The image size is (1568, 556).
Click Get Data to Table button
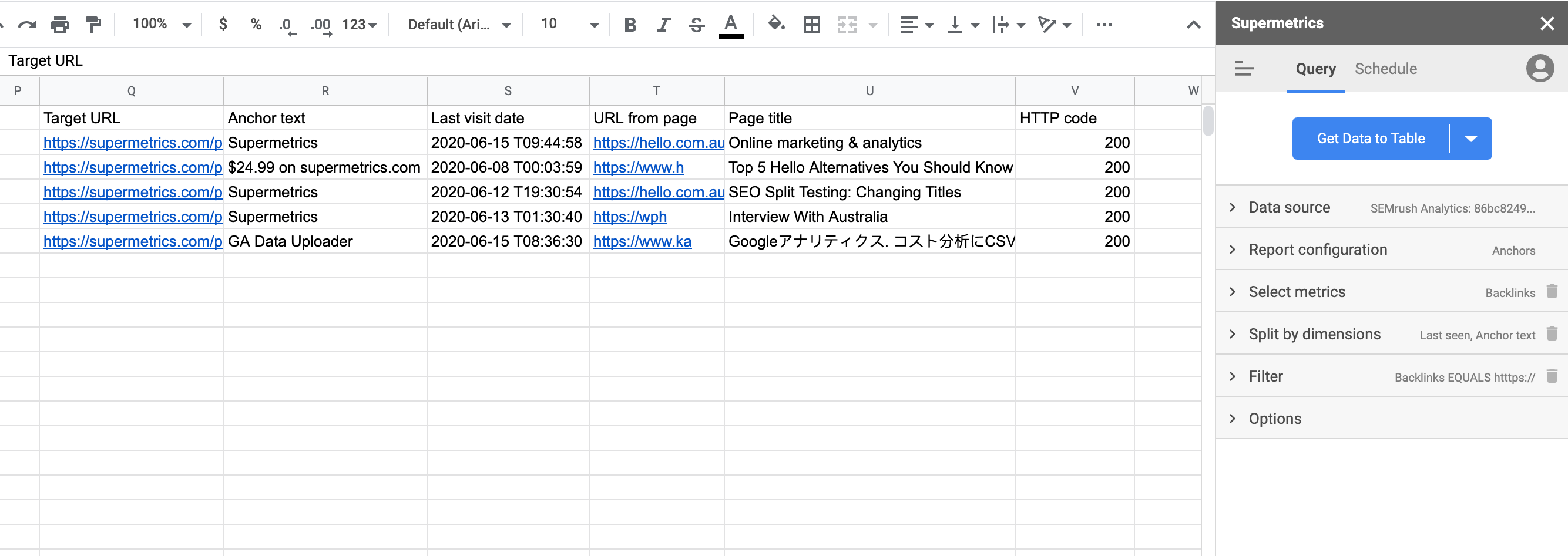(x=1370, y=139)
